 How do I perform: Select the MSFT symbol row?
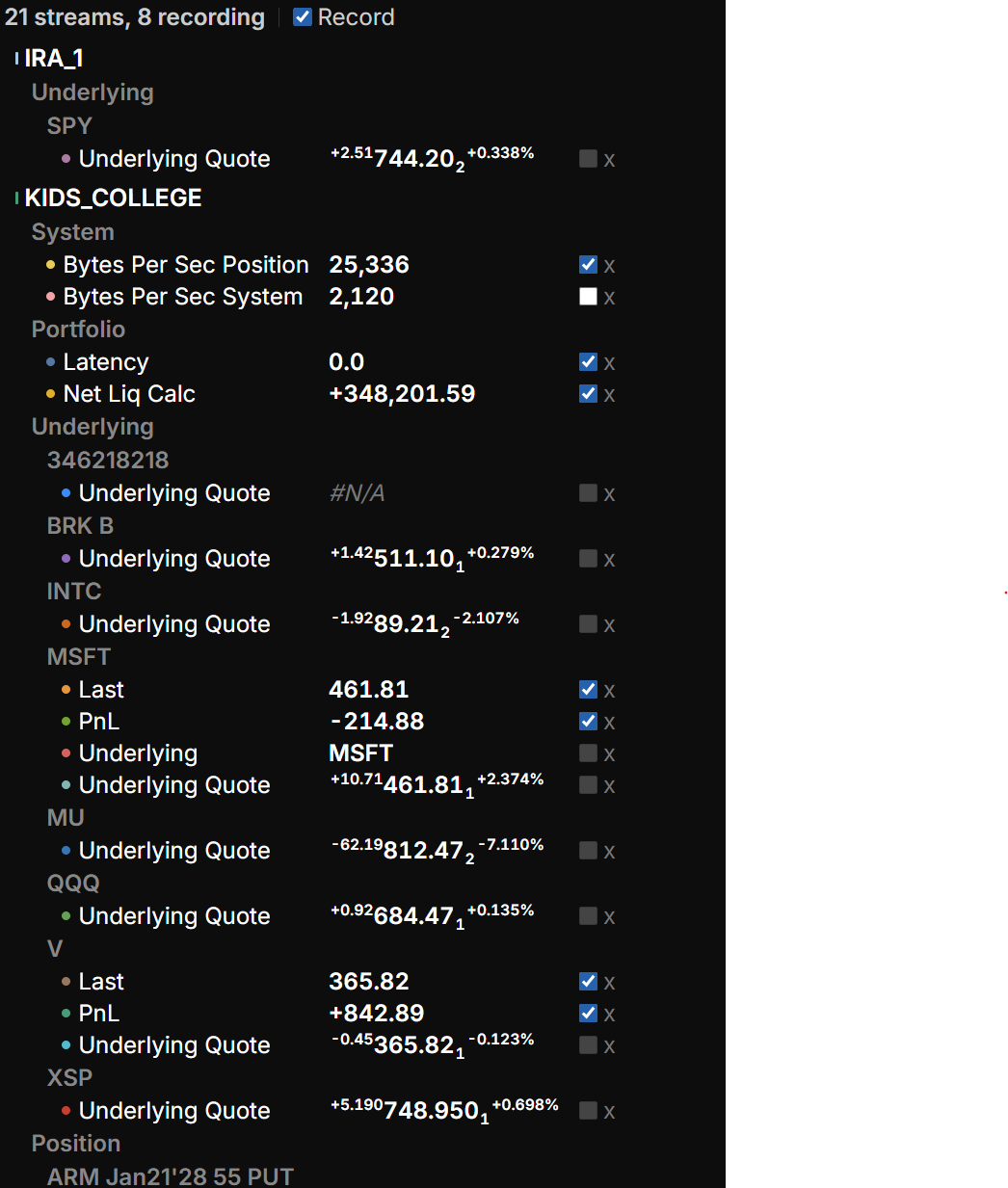(x=79, y=657)
